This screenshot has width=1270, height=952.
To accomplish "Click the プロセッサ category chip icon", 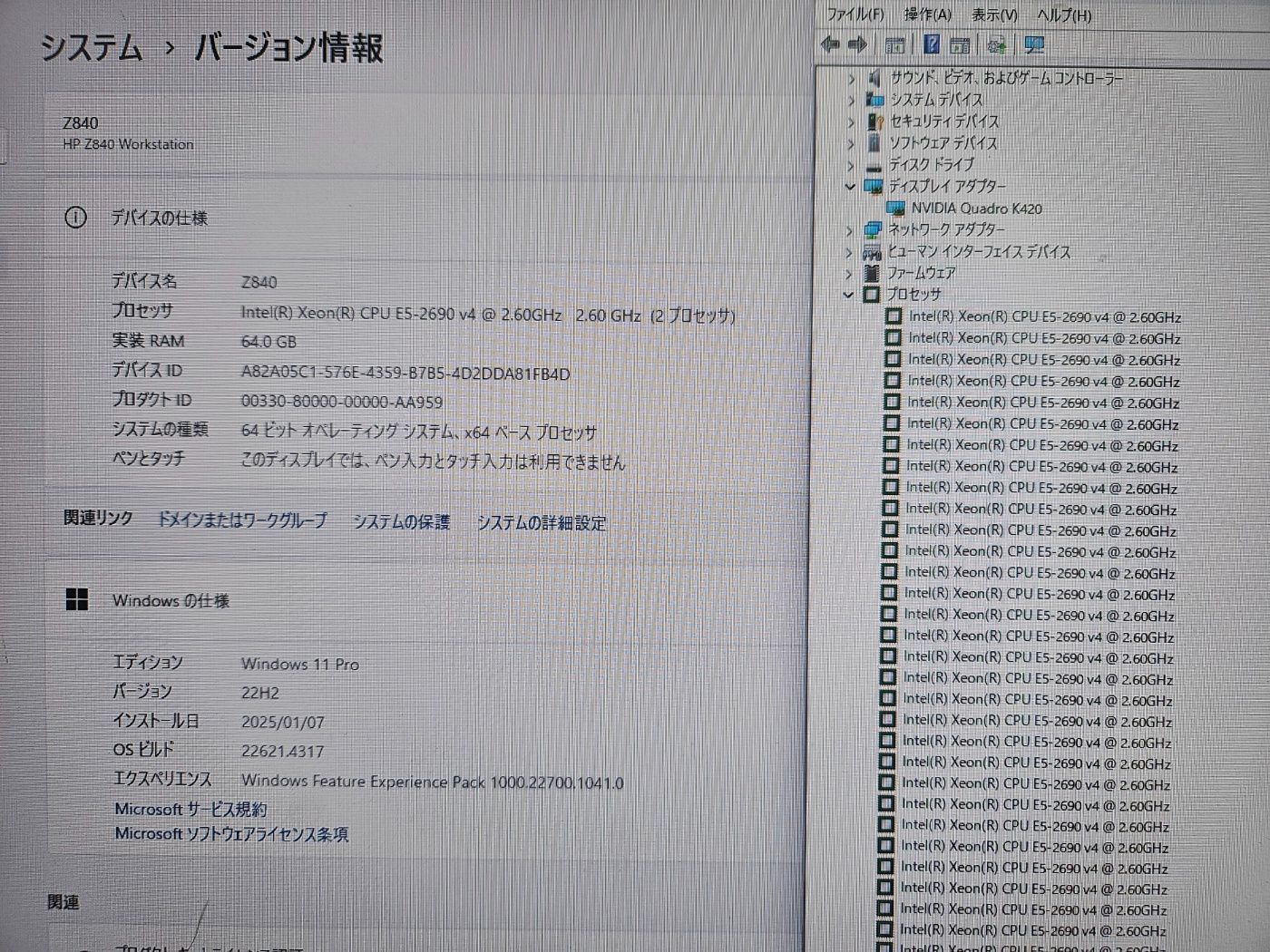I will tap(871, 295).
